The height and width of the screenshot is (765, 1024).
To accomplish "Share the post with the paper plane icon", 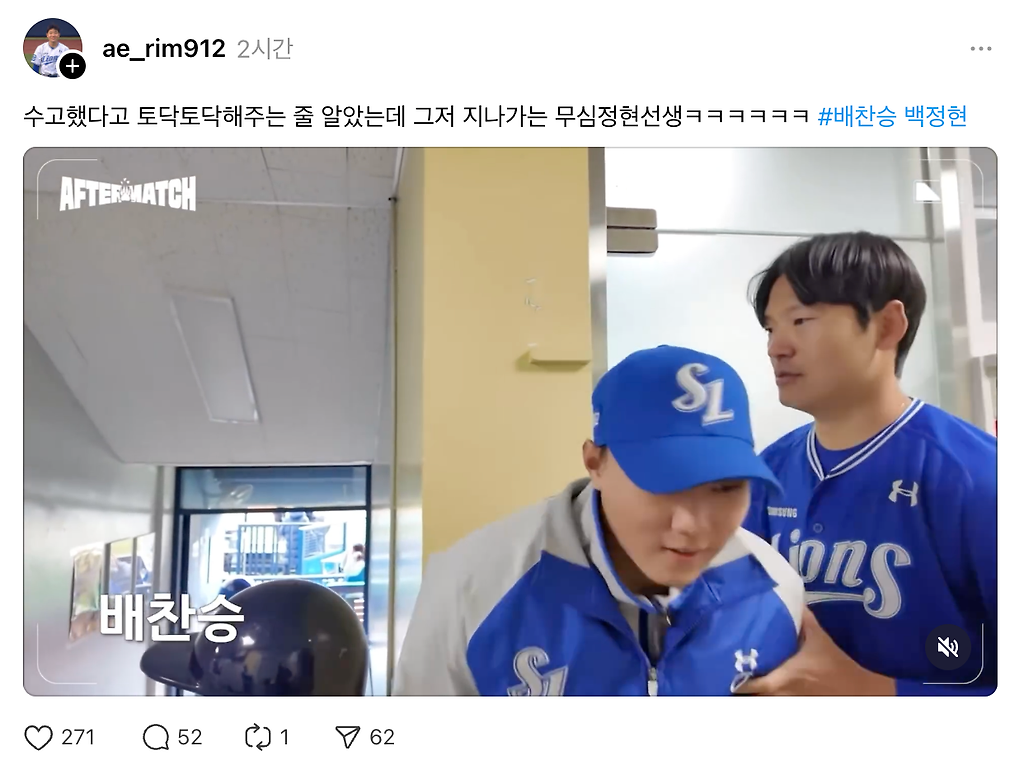I will (347, 738).
